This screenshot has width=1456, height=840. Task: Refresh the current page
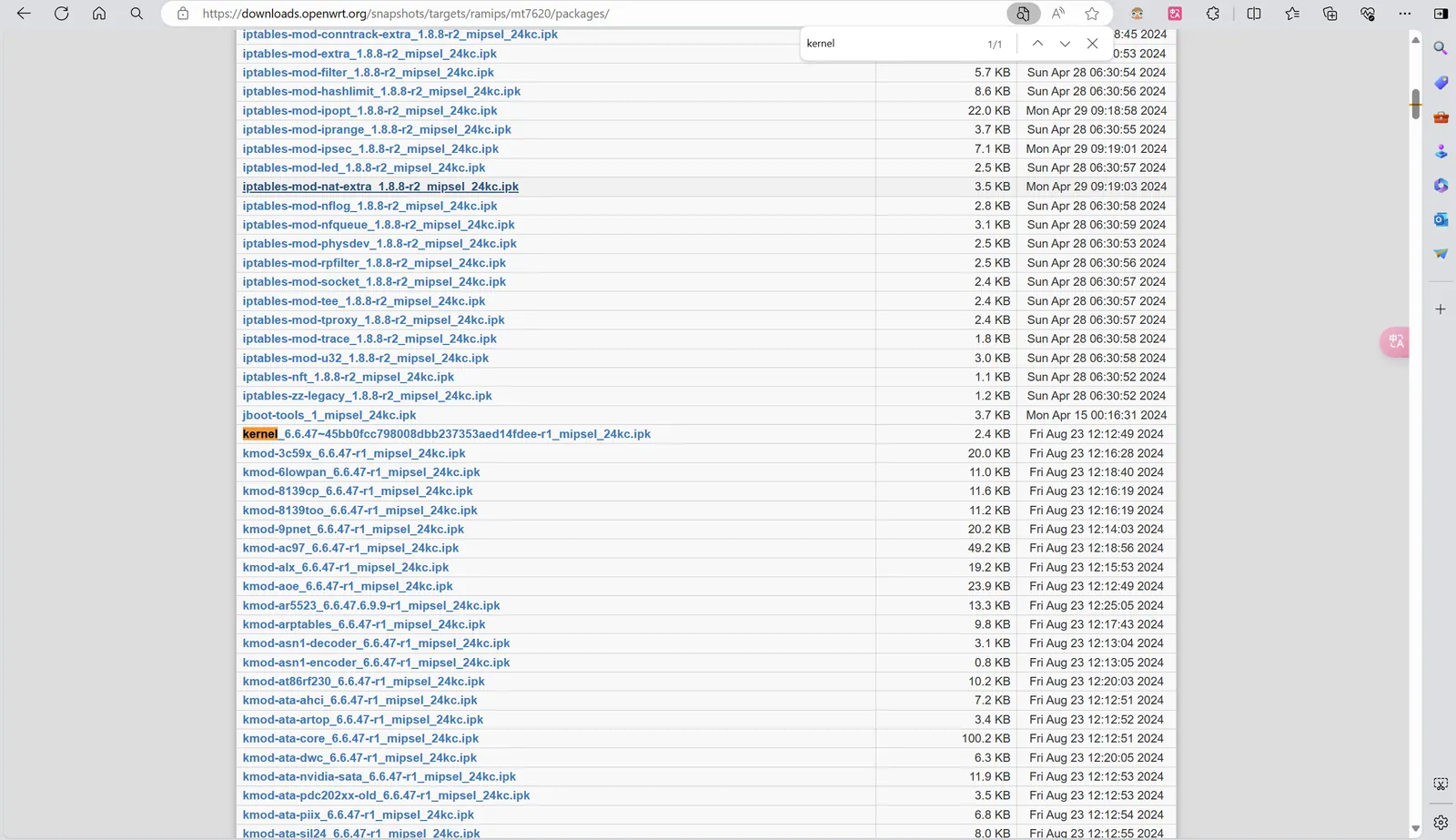pos(62,14)
